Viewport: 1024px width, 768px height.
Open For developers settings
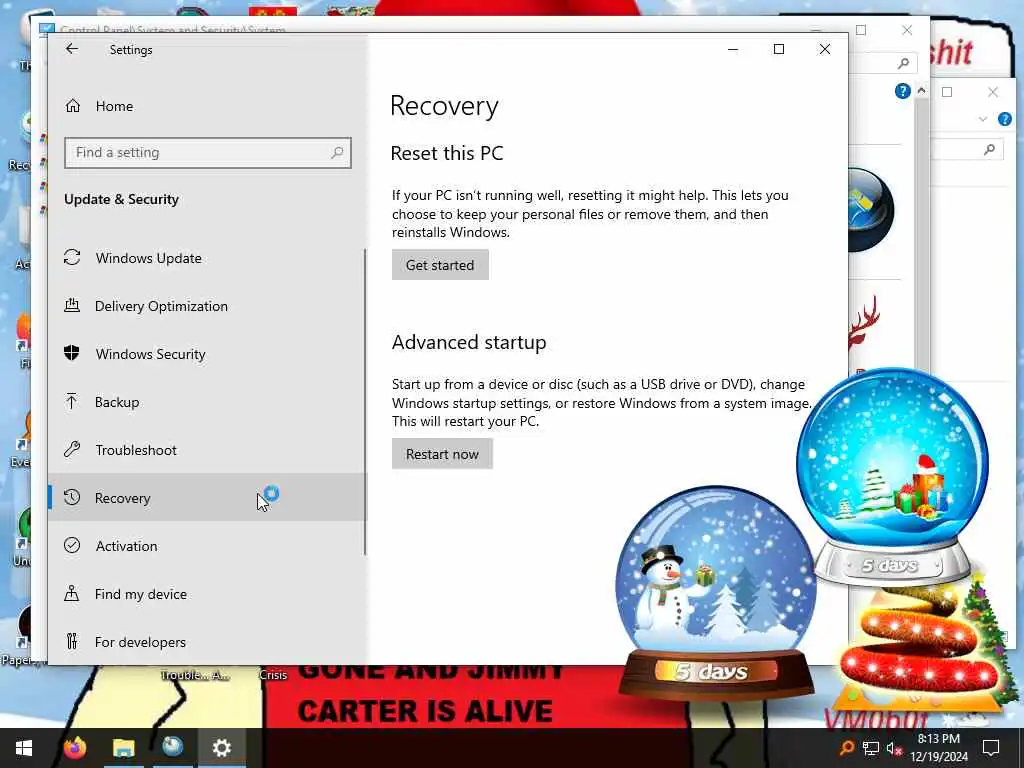pyautogui.click(x=206, y=642)
